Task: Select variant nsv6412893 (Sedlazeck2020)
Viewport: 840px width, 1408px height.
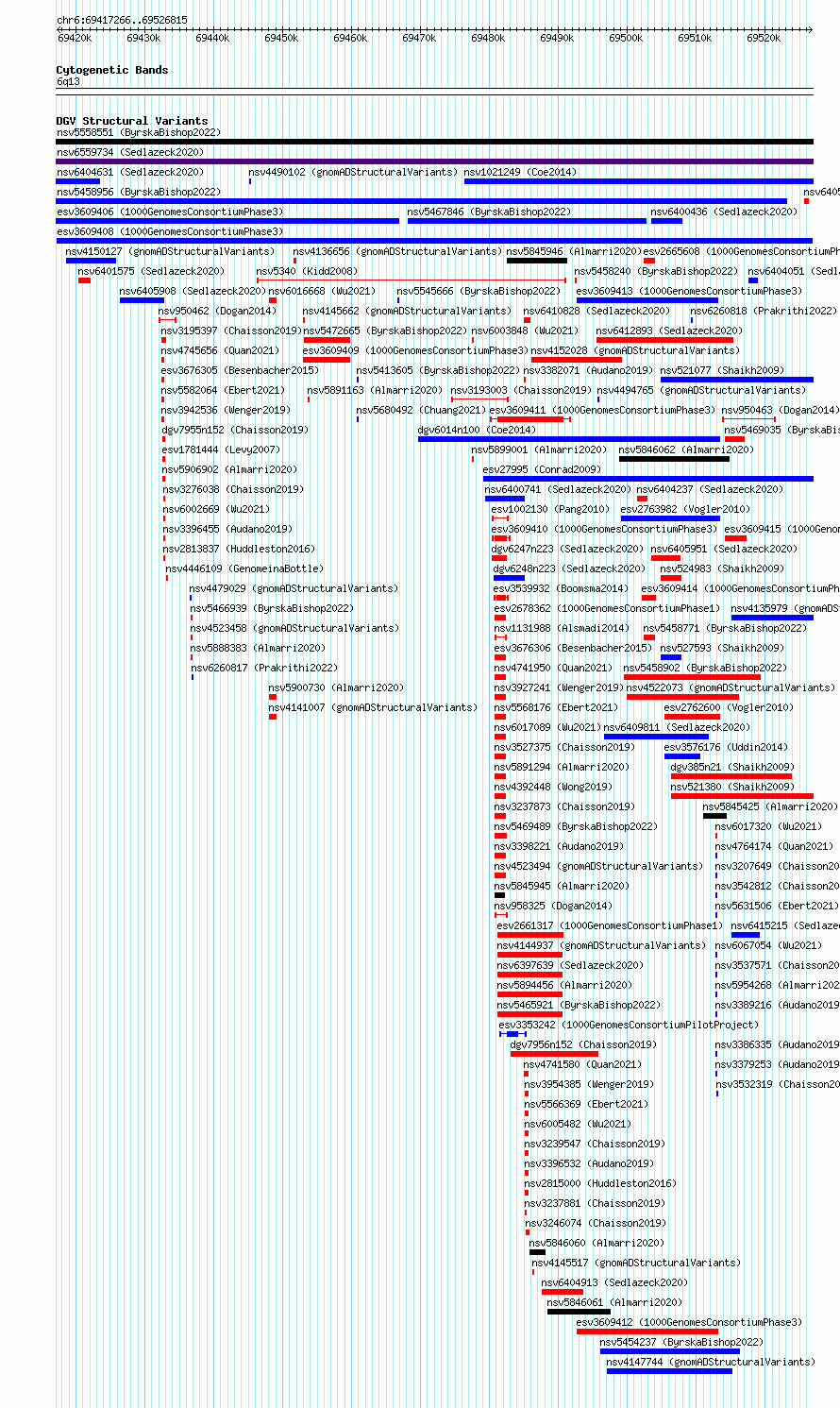Action: click(x=669, y=331)
